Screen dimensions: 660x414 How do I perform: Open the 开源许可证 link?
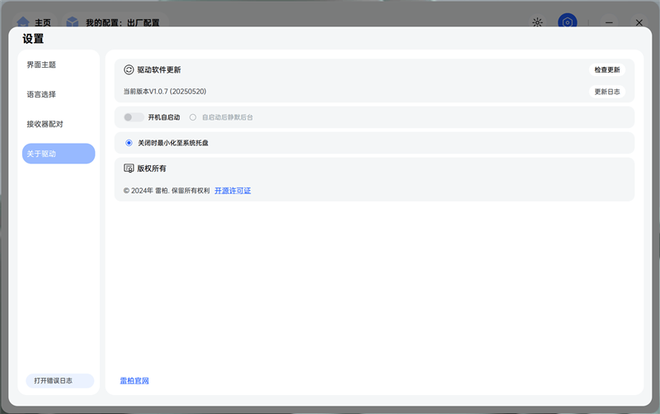click(232, 190)
